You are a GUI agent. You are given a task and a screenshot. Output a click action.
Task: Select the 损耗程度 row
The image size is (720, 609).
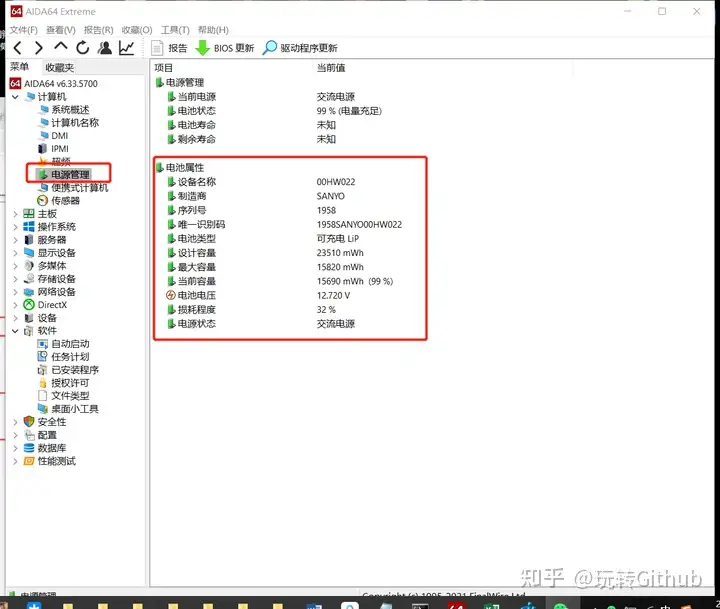251,310
